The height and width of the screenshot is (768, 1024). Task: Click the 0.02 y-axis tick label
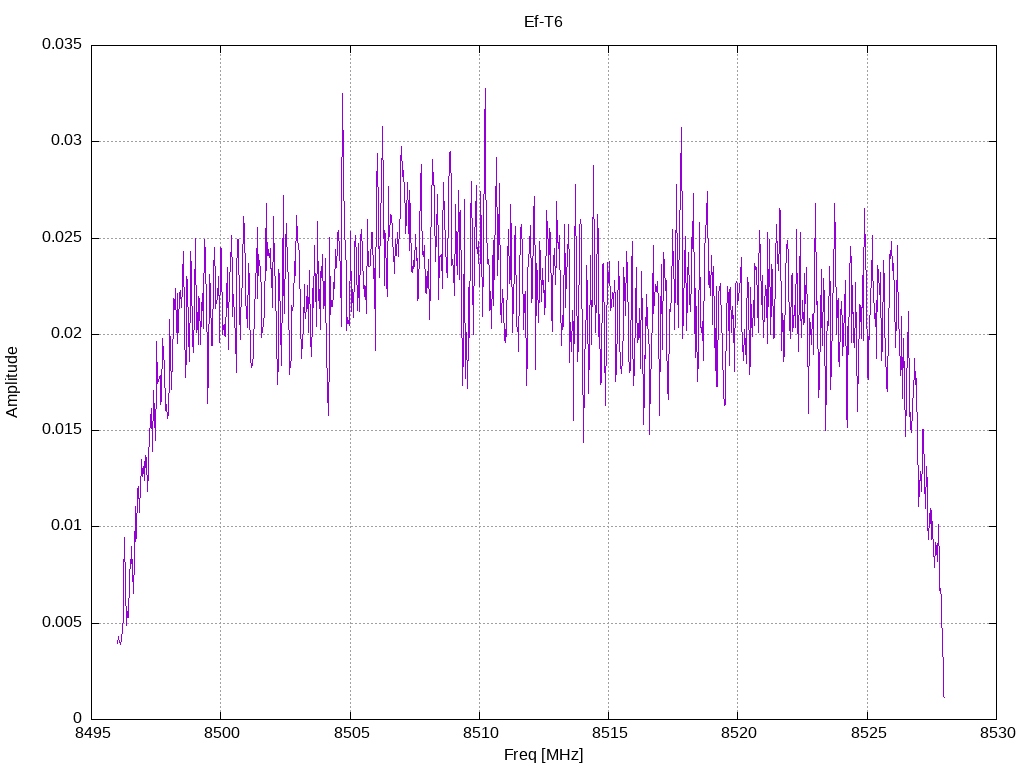(x=67, y=333)
